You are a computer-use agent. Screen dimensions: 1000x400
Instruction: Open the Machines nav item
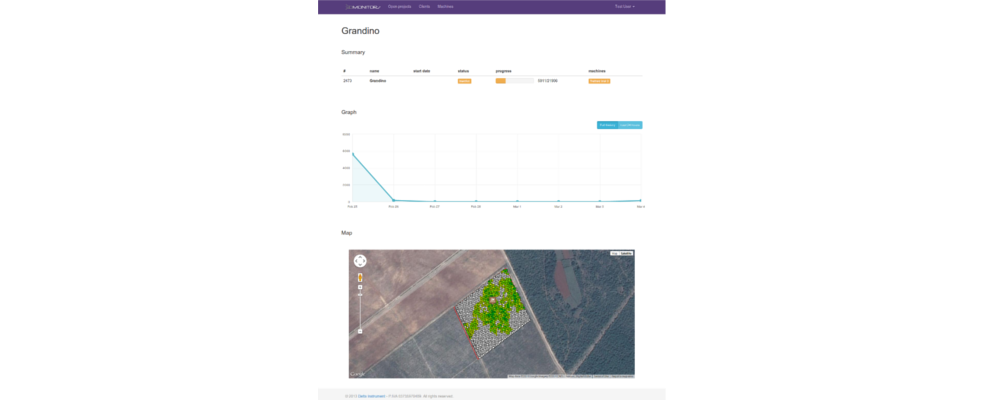(445, 7)
